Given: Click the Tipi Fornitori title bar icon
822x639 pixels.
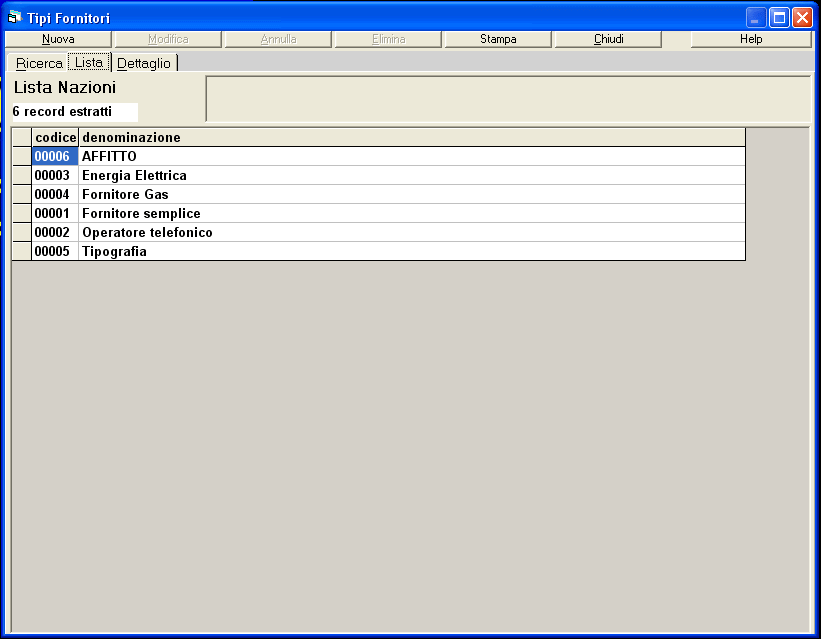Looking at the screenshot, I should [14, 18].
